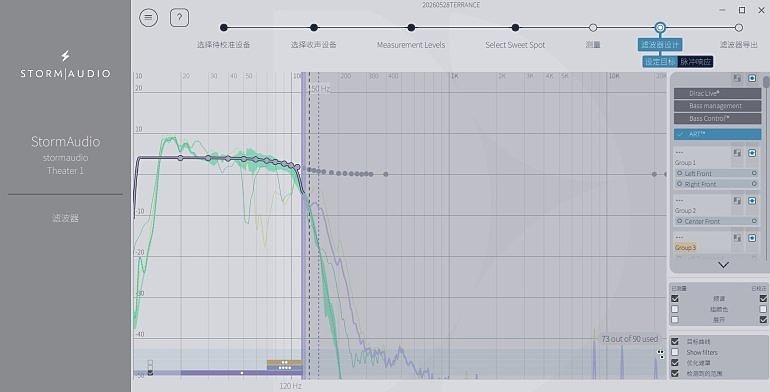Toggle corrected checkbox in the second row

pyautogui.click(x=763, y=309)
